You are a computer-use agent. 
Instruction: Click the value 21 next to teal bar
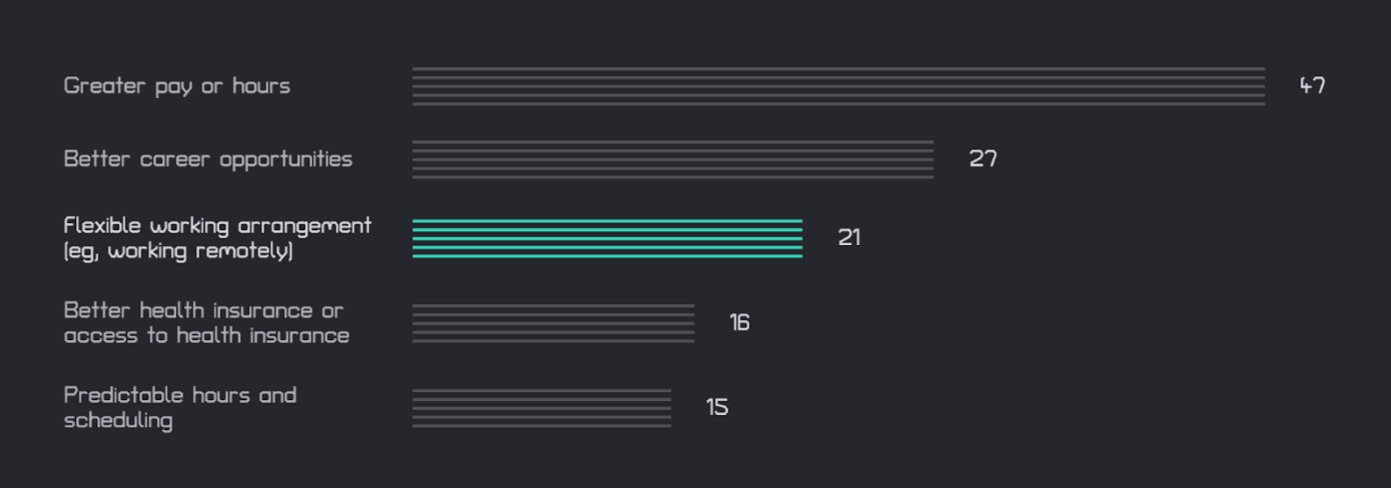pos(849,238)
